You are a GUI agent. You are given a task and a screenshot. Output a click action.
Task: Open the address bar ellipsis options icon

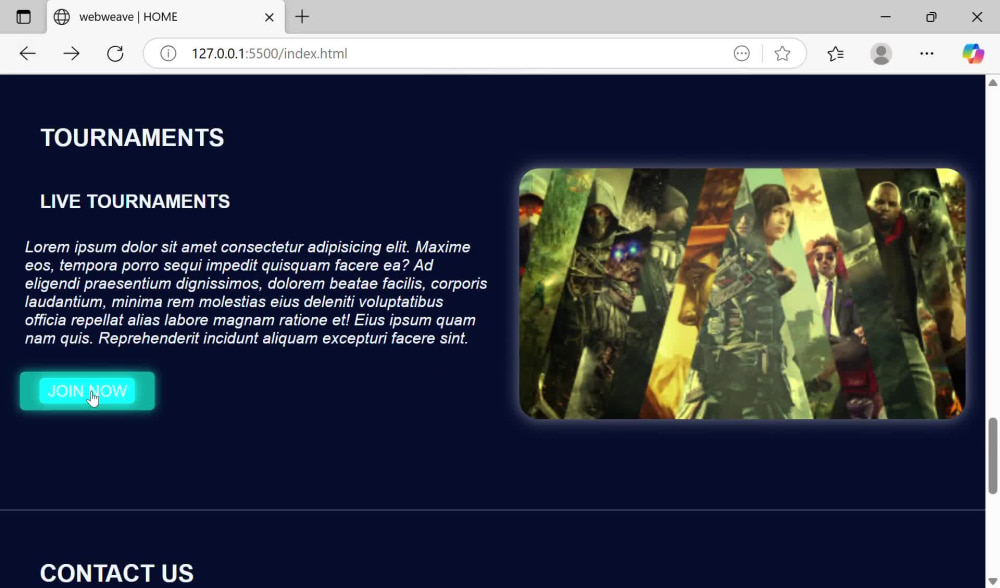(742, 54)
